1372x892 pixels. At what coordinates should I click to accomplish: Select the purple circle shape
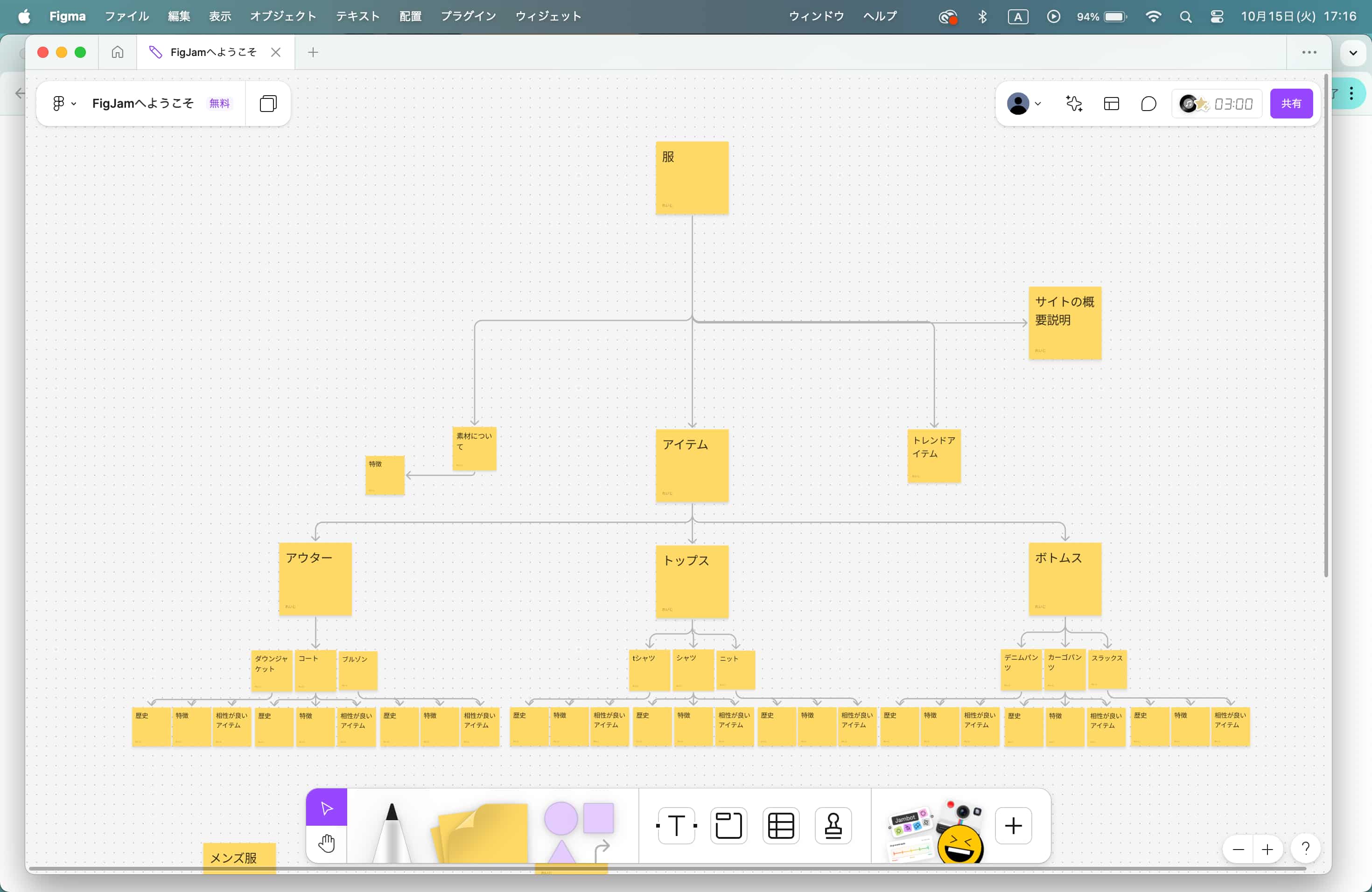pos(560,818)
